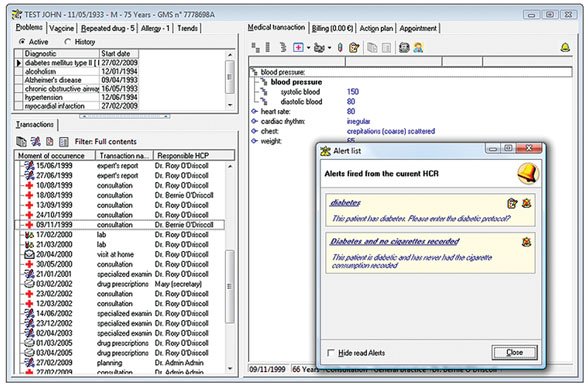
Task: Expand the weight node
Action: coord(255,141)
